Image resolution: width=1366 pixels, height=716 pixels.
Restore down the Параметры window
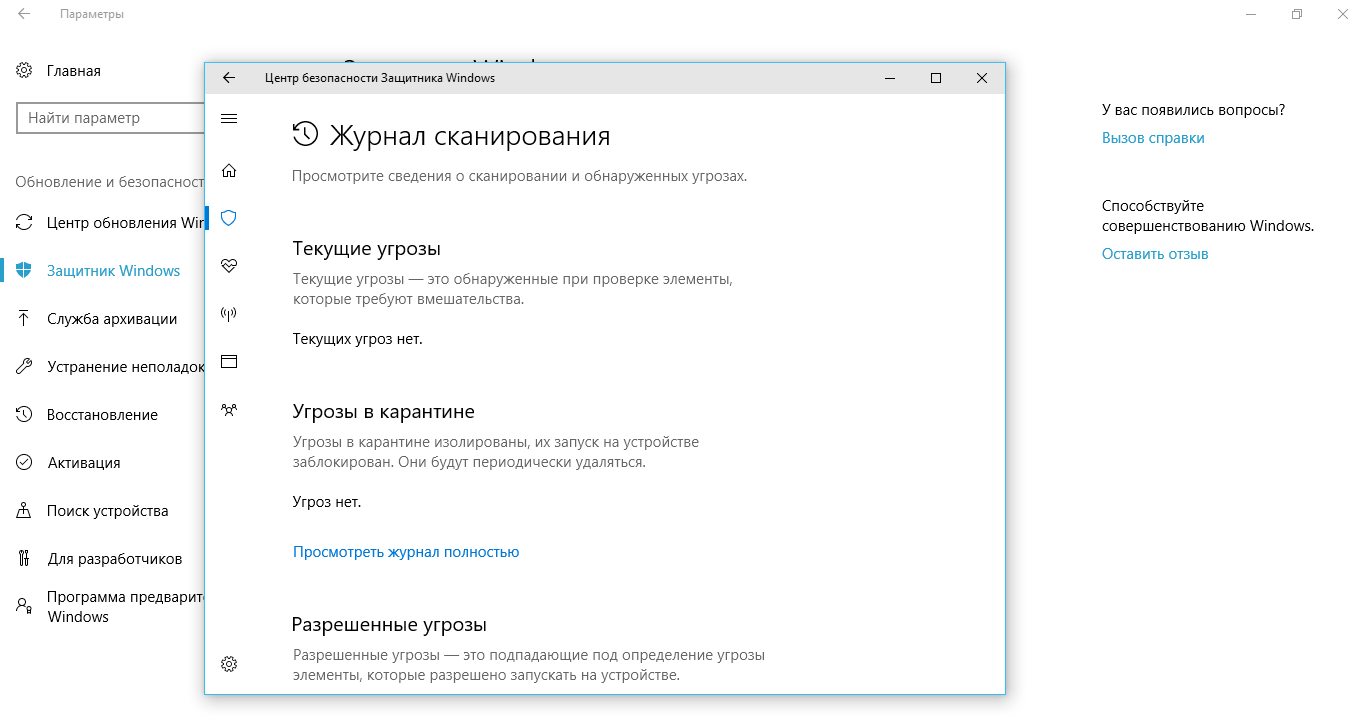pyautogui.click(x=1297, y=14)
